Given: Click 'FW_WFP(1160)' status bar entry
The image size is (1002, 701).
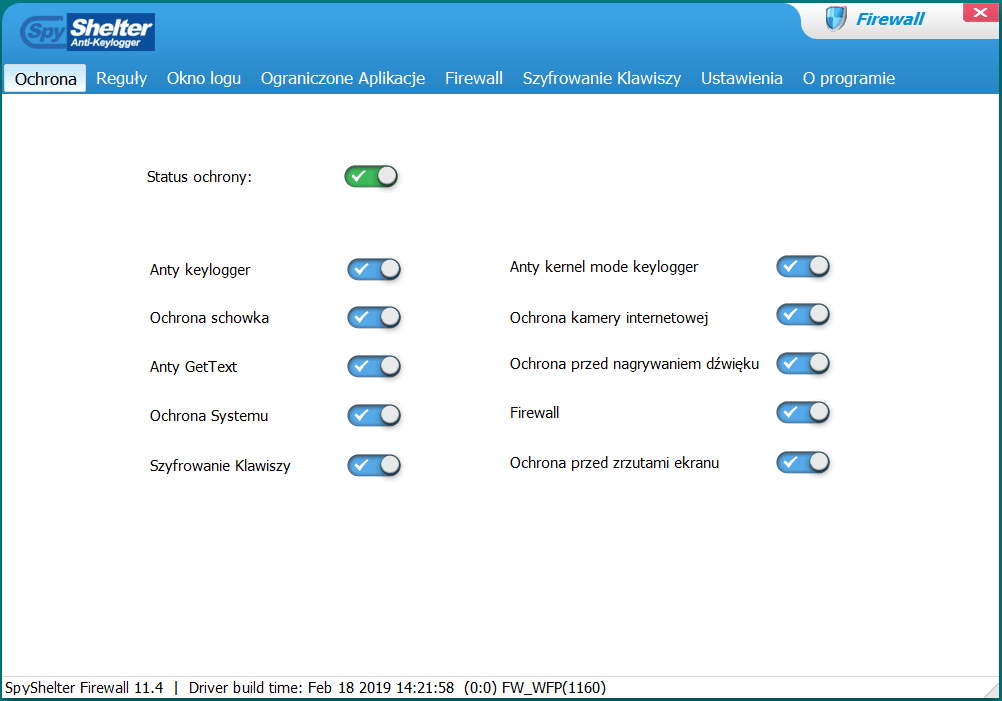Looking at the screenshot, I should click(x=554, y=688).
